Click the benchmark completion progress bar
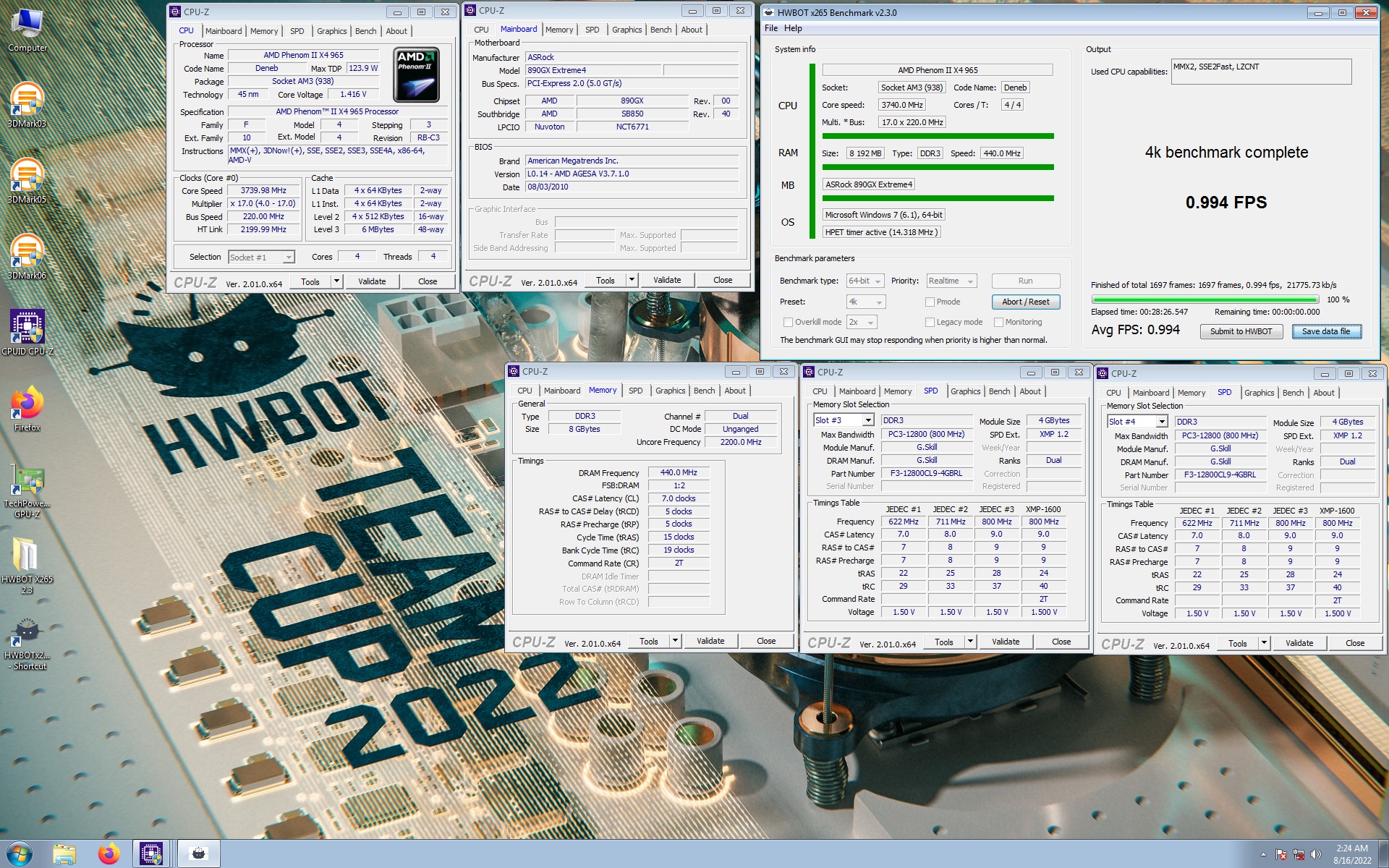 (1205, 299)
